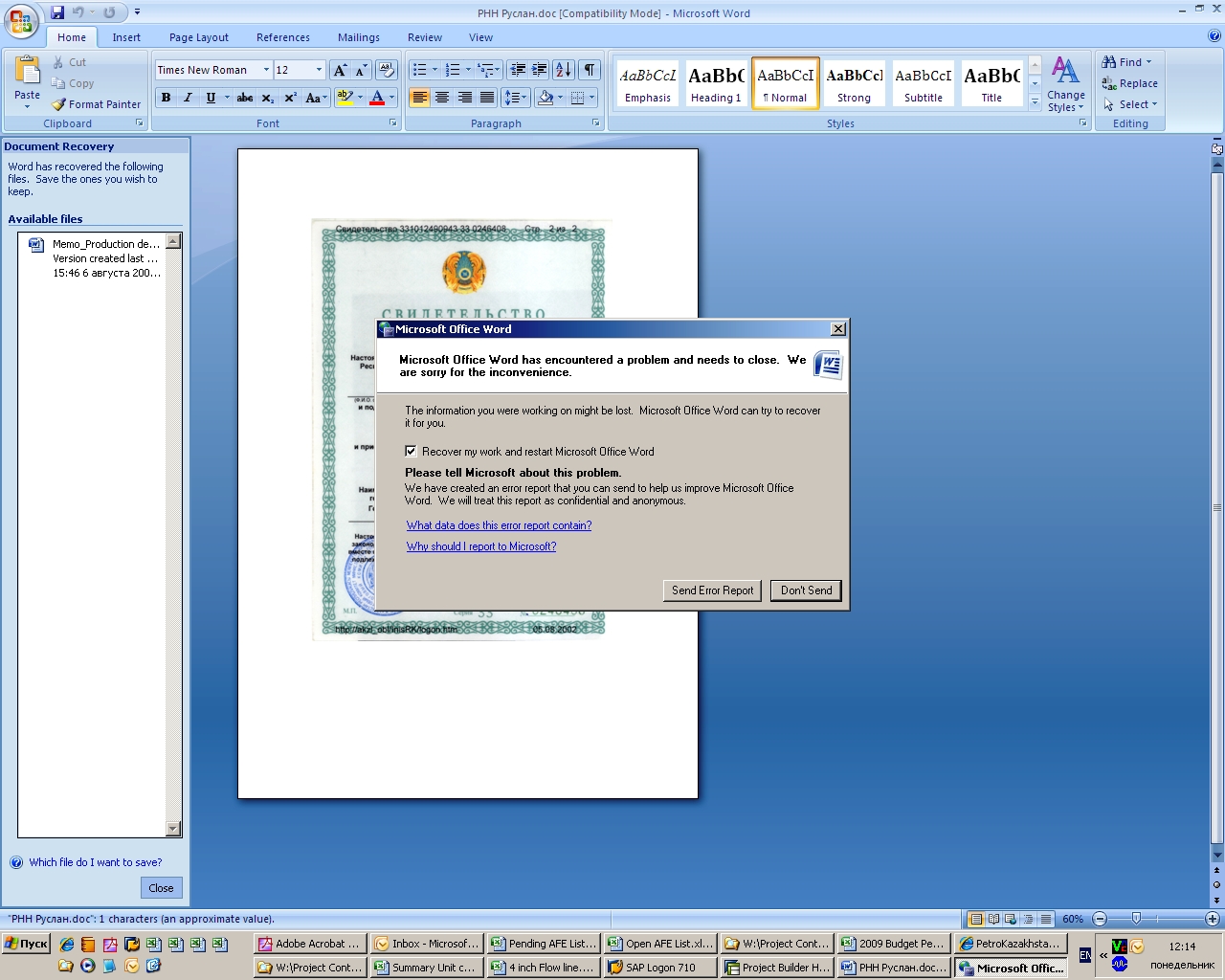
Task: Center the text alignment
Action: tap(442, 98)
